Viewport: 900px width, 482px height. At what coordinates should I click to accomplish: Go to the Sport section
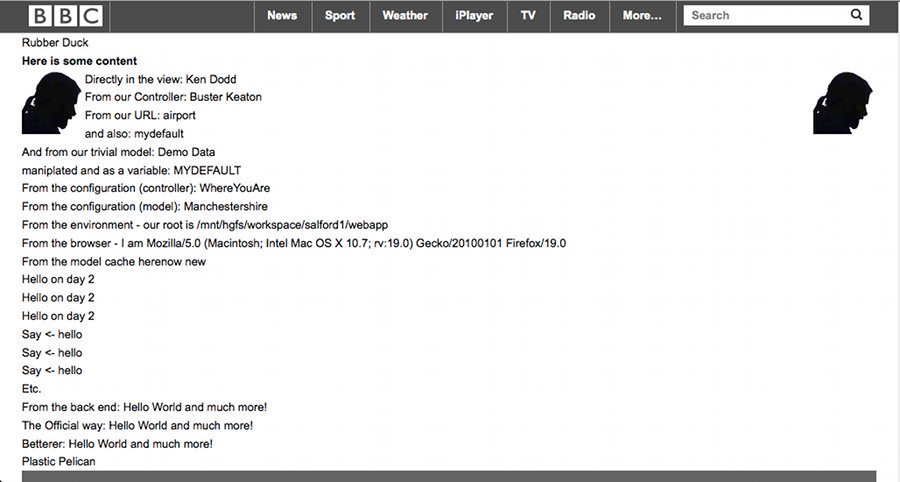(x=340, y=15)
